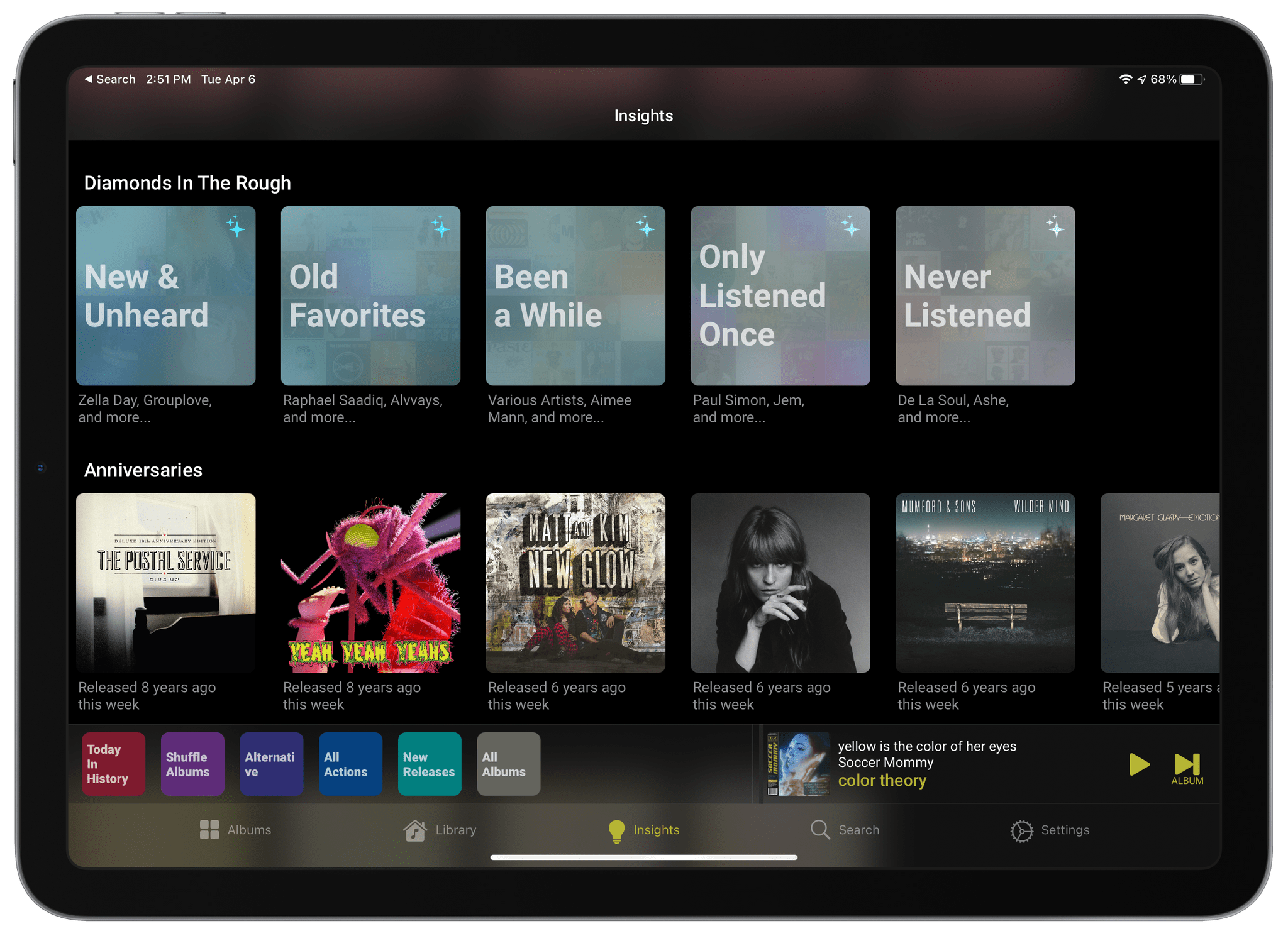The width and height of the screenshot is (1288, 936).
Task: Tap the teal New Releases tile
Action: (x=430, y=764)
